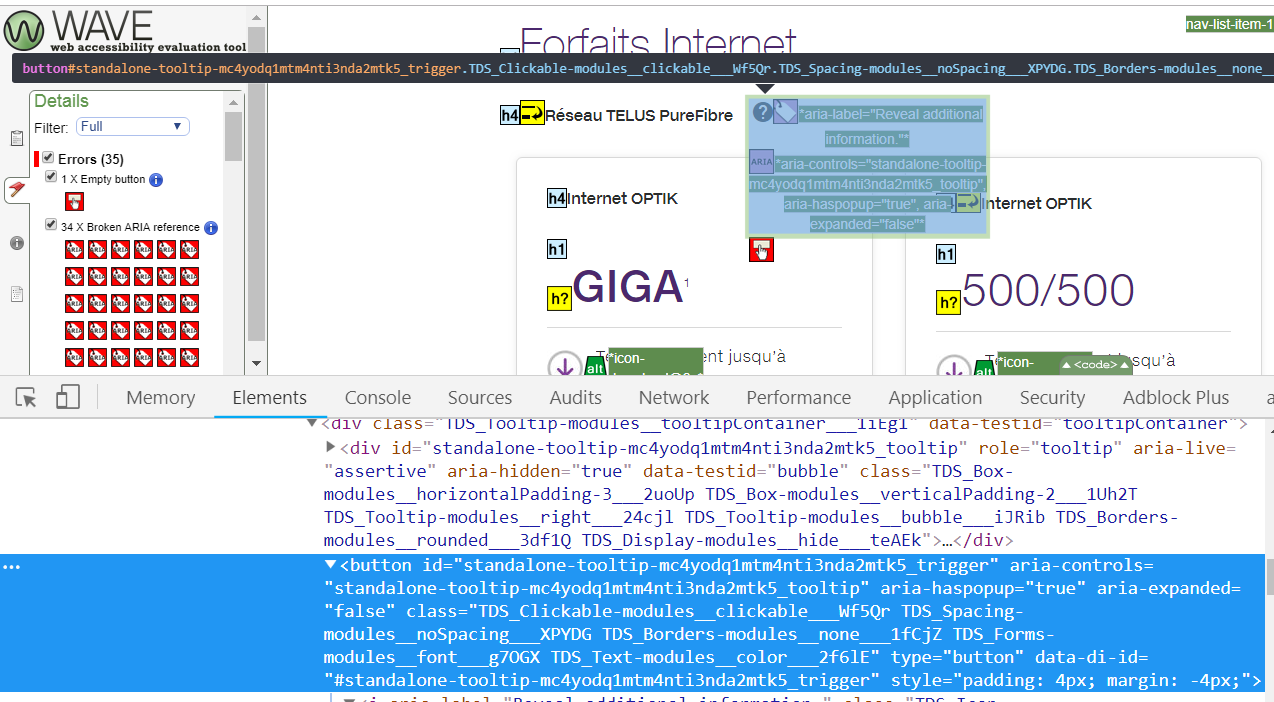Open the Security tab
Screen dimensions: 1274x702
1052,398
